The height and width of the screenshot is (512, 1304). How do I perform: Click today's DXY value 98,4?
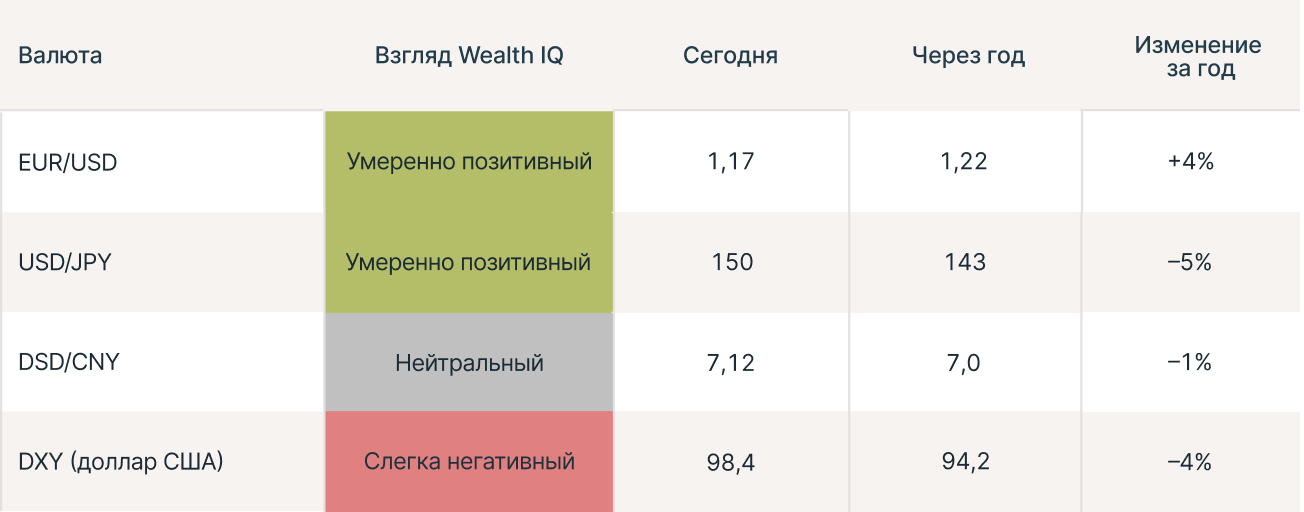point(730,461)
